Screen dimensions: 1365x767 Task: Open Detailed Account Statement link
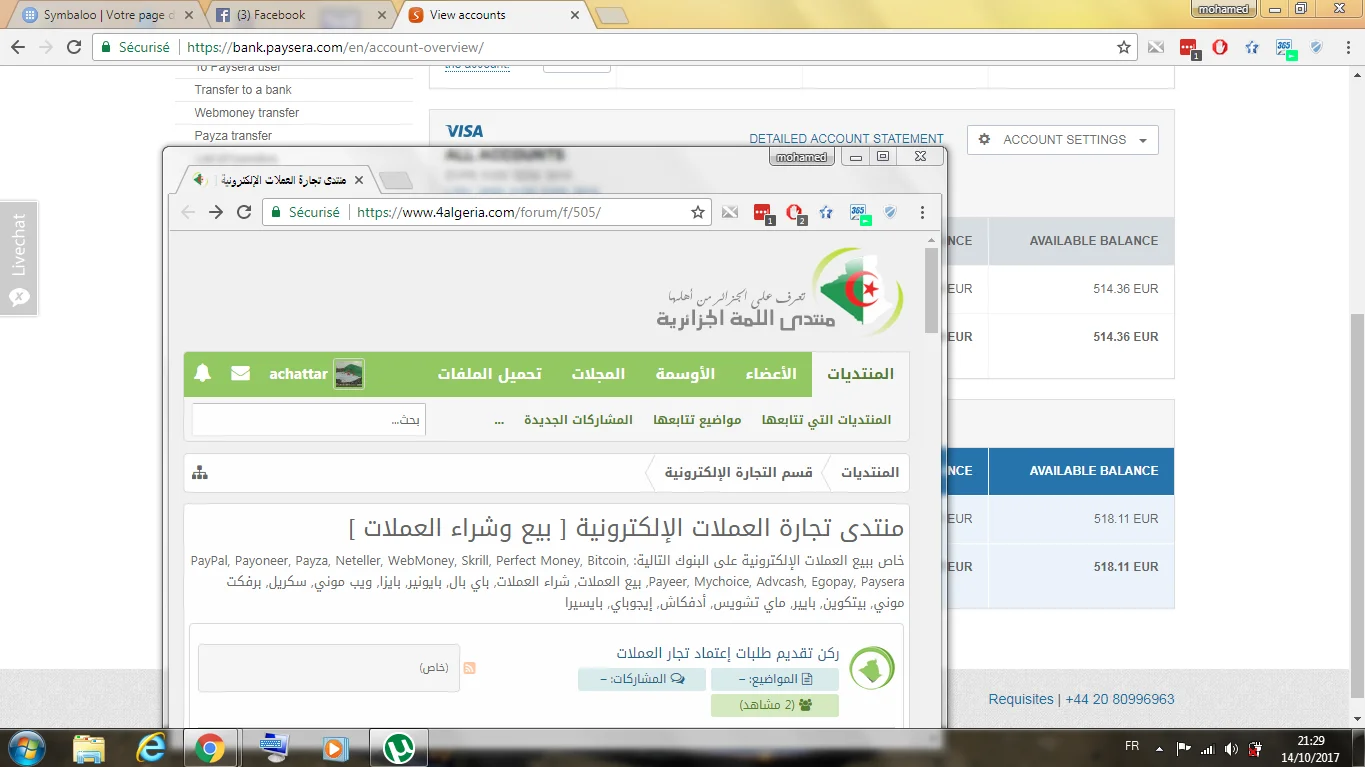pos(846,139)
